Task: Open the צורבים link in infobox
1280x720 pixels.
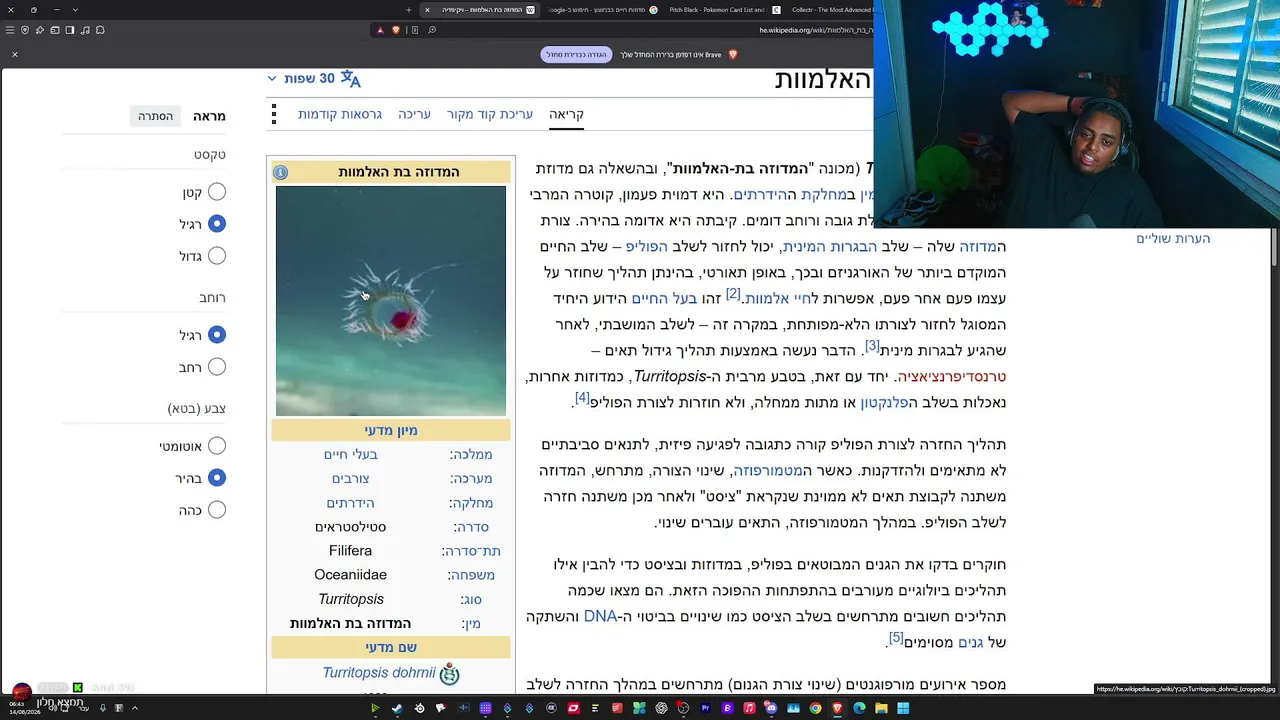Action: [x=350, y=479]
